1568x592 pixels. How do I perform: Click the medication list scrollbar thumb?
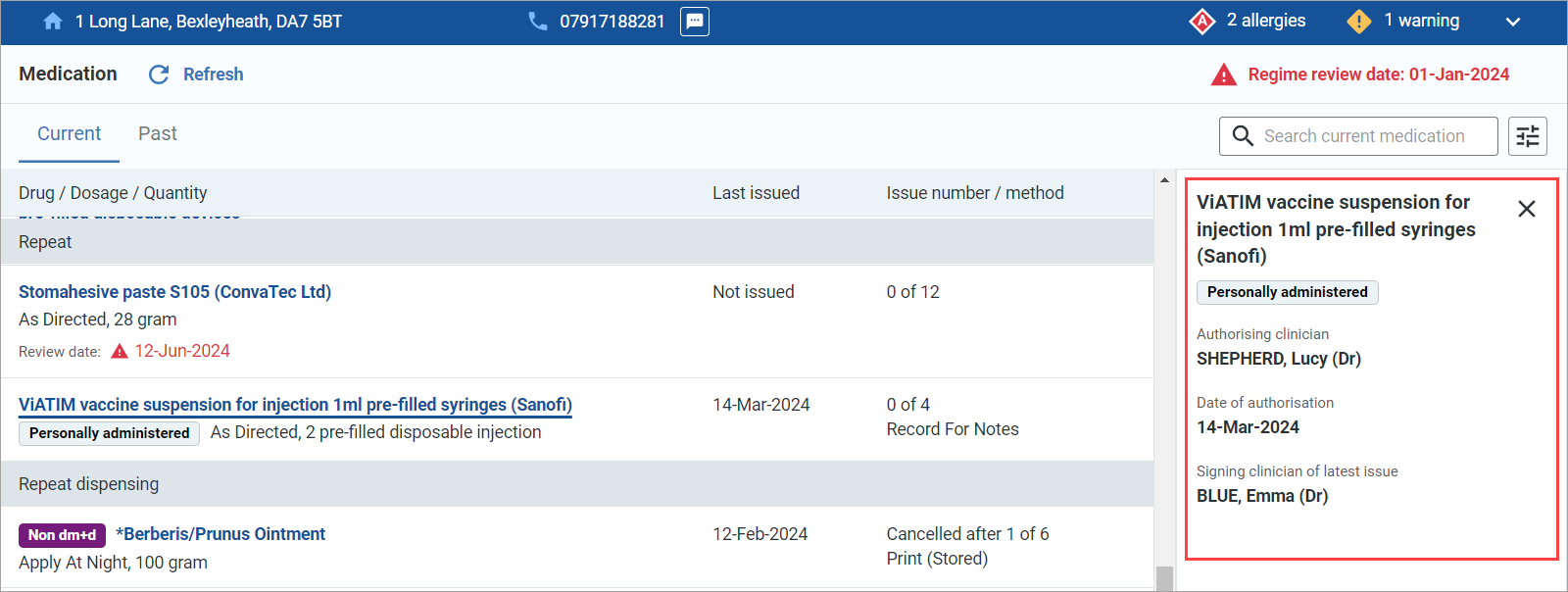[1164, 578]
